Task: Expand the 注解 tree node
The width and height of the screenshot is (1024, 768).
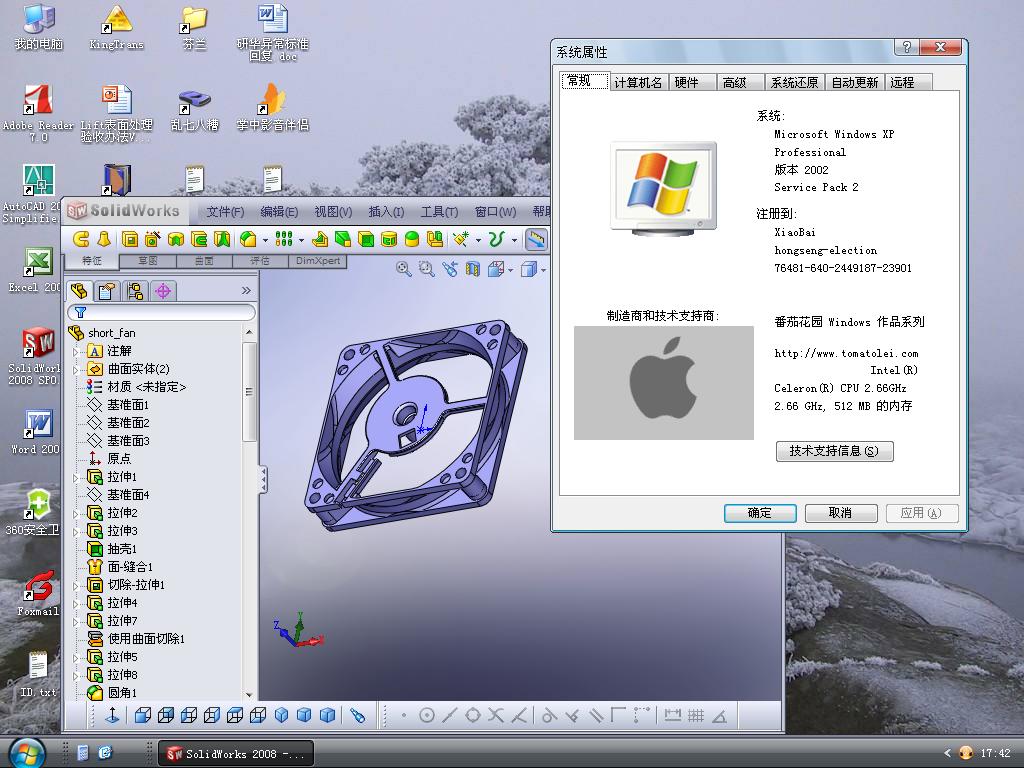Action: point(75,351)
